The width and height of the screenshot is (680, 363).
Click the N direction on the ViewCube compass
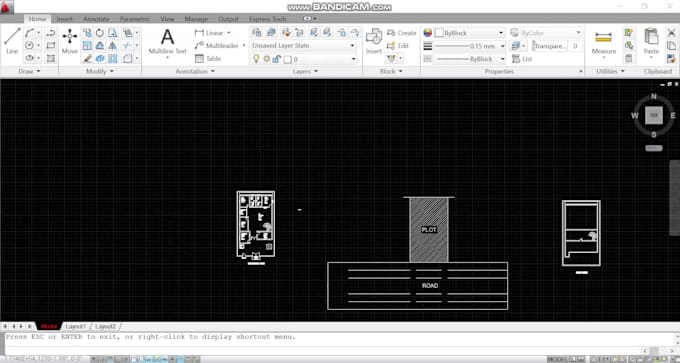pos(654,96)
